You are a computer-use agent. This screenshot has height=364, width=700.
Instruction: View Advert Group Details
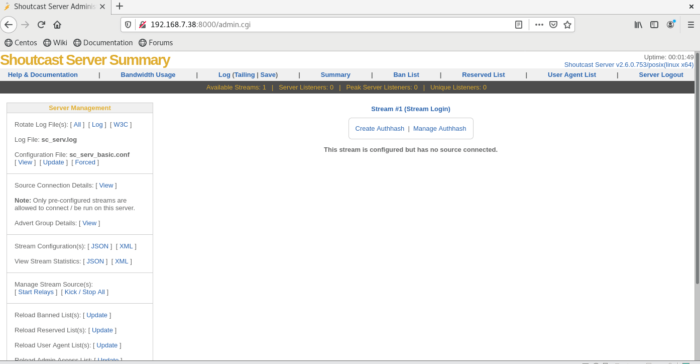pos(89,223)
